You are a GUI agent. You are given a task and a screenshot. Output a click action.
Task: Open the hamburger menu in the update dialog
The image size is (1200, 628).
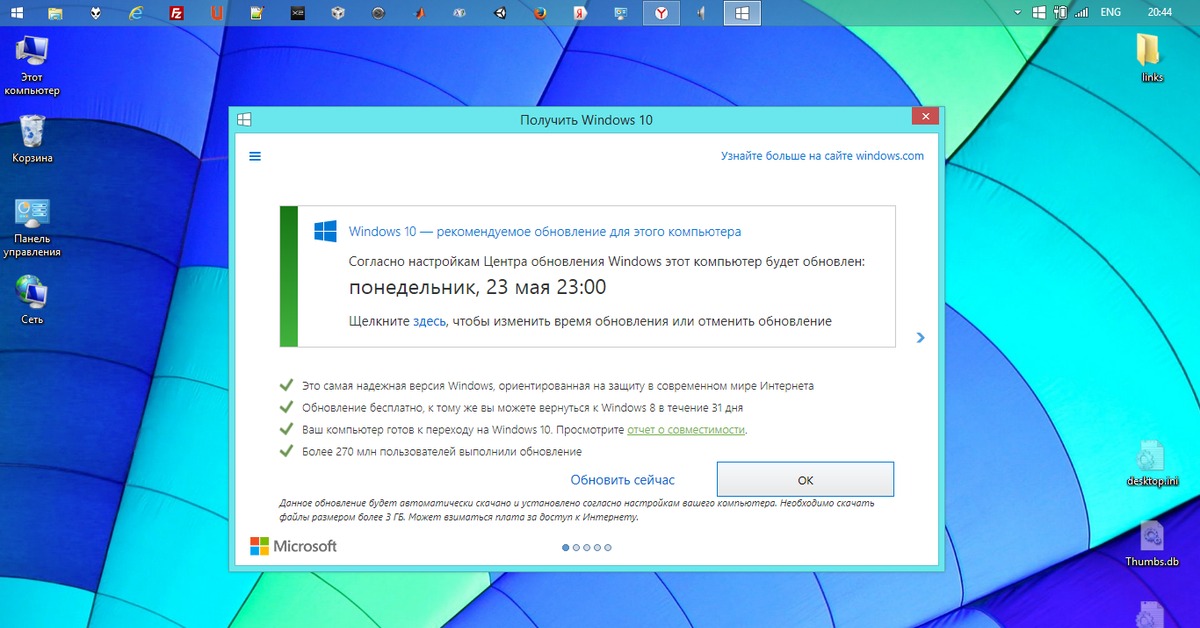coord(254,156)
